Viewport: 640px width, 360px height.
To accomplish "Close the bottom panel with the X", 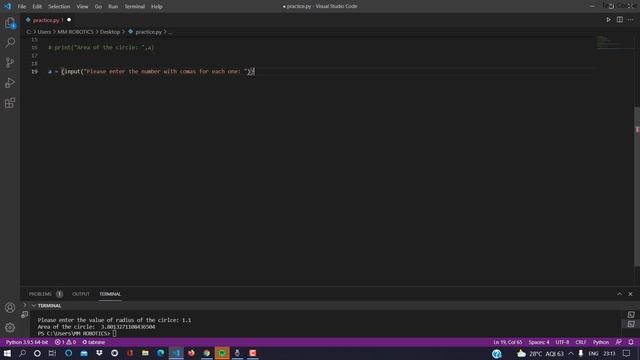I will click(631, 294).
